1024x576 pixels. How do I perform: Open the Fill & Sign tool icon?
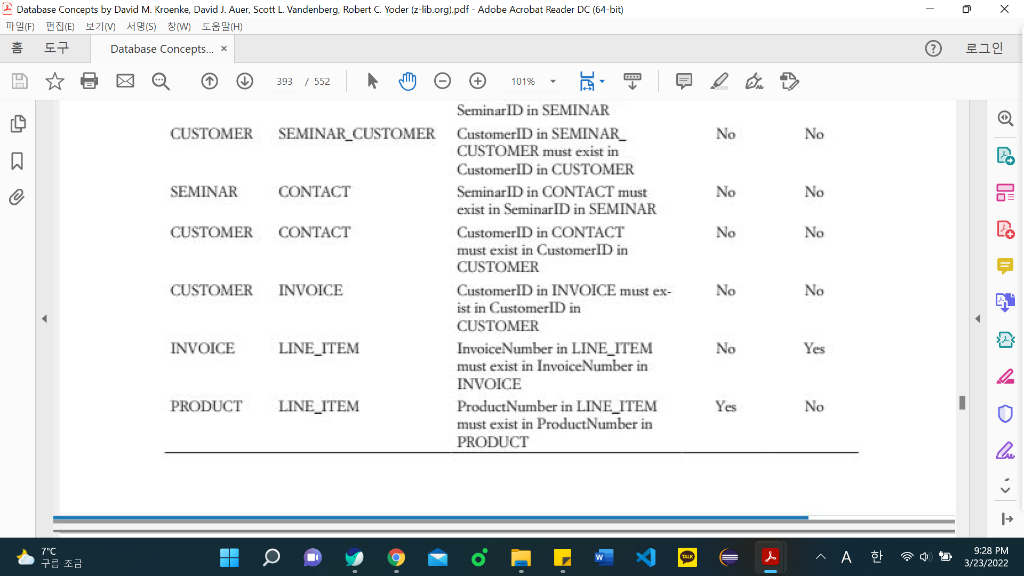tap(753, 81)
